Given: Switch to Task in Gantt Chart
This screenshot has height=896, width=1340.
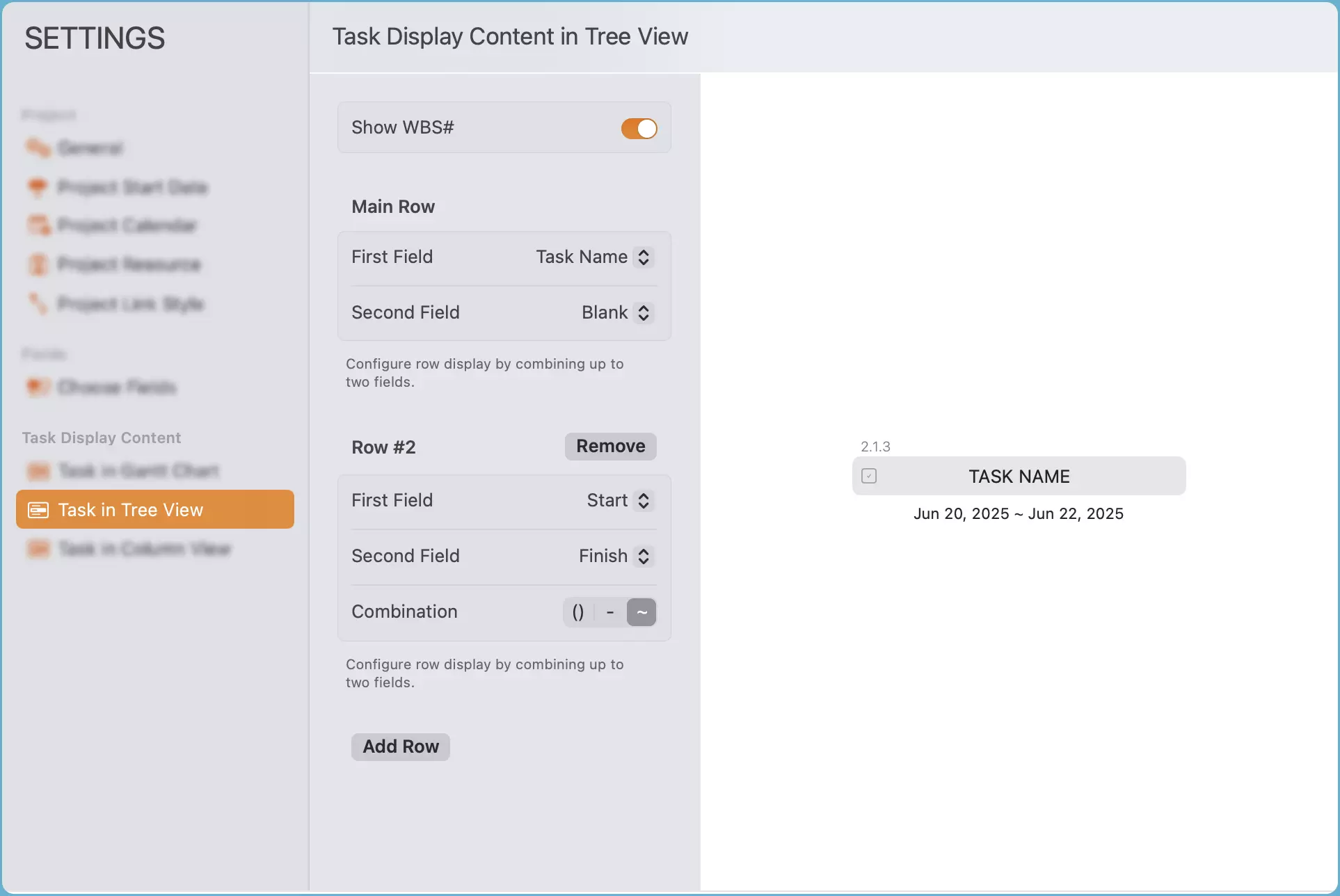Looking at the screenshot, I should [138, 471].
